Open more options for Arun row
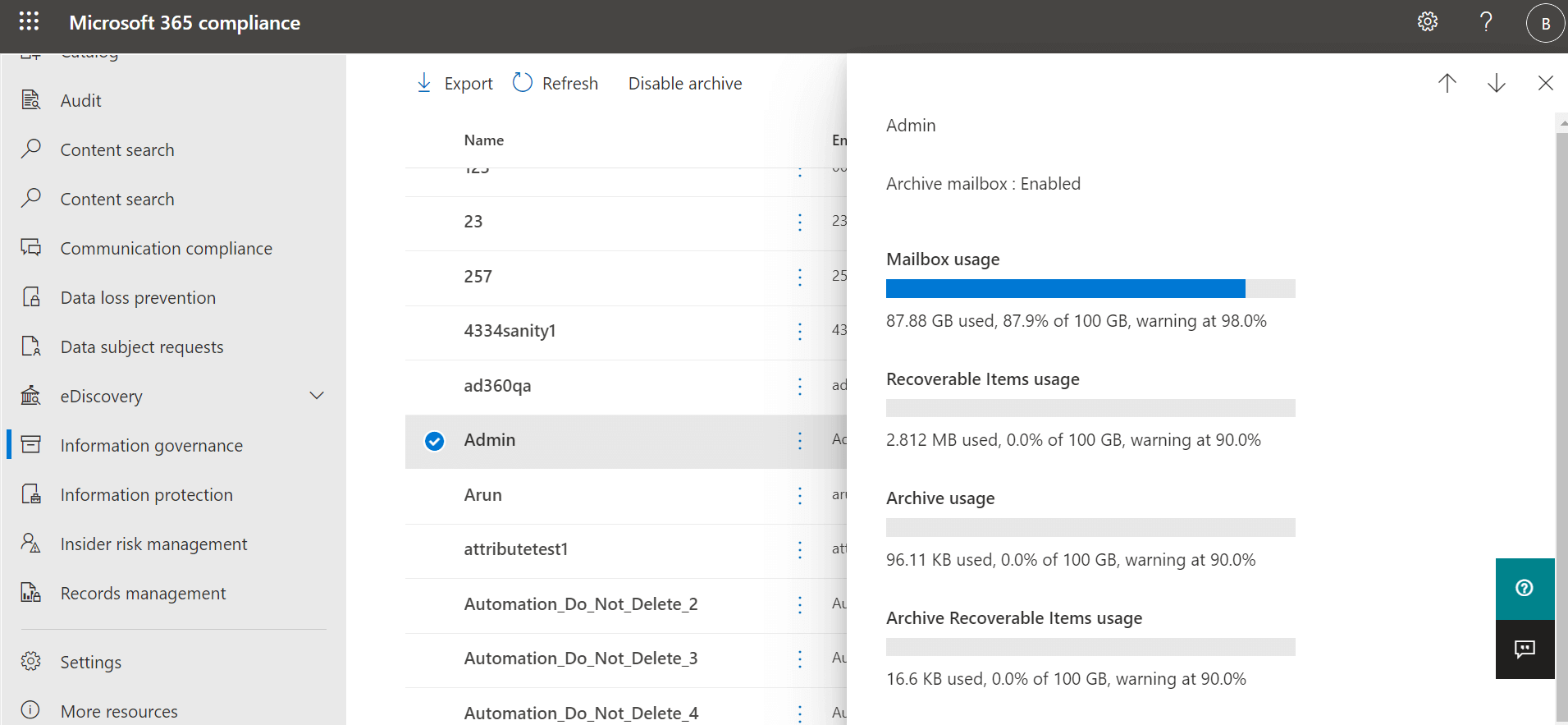Screen dimensions: 1568x725 tap(800, 495)
